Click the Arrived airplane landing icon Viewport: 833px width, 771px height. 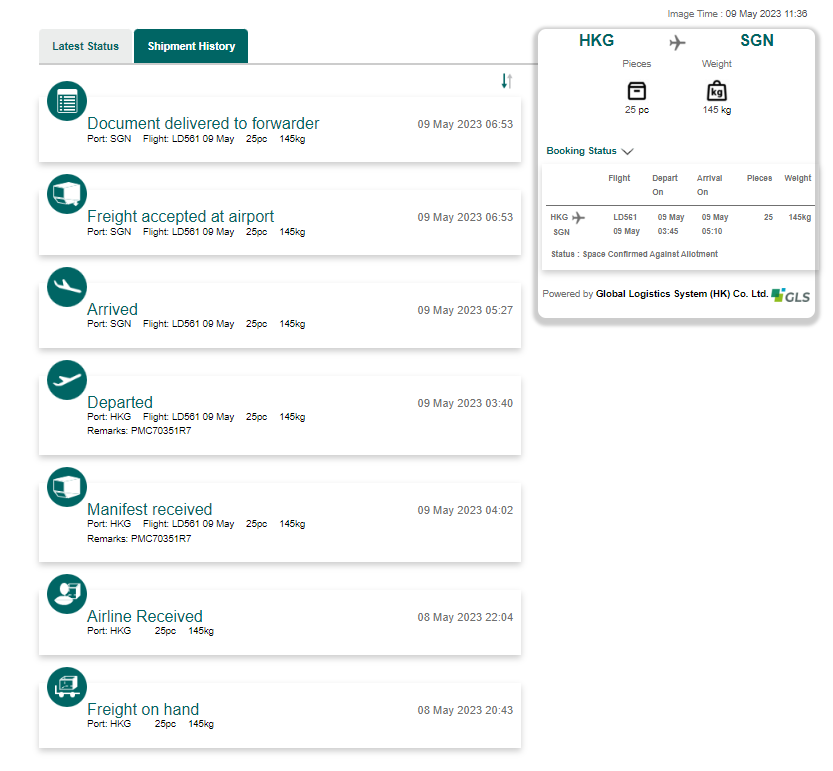(x=67, y=287)
